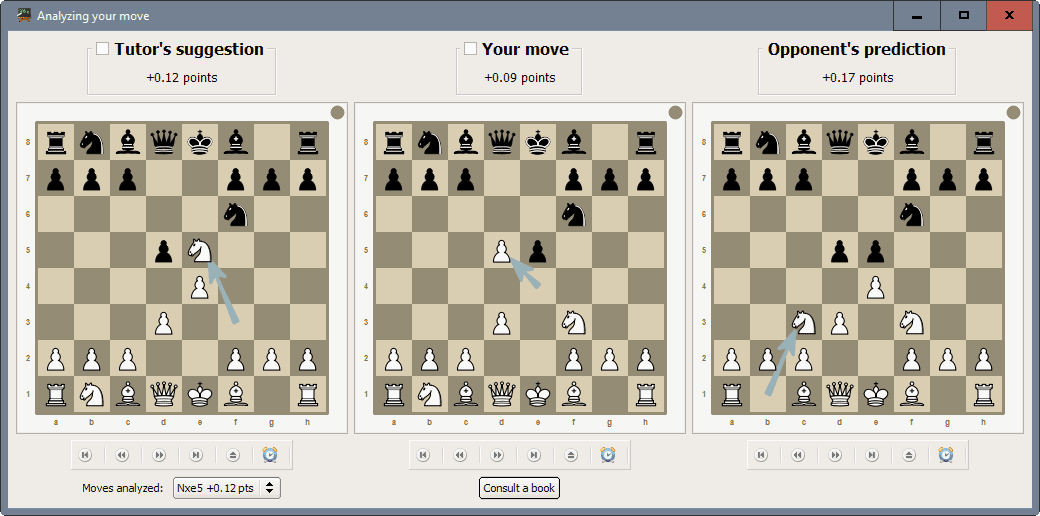Step back on Tutor's suggestion board

pos(122,455)
